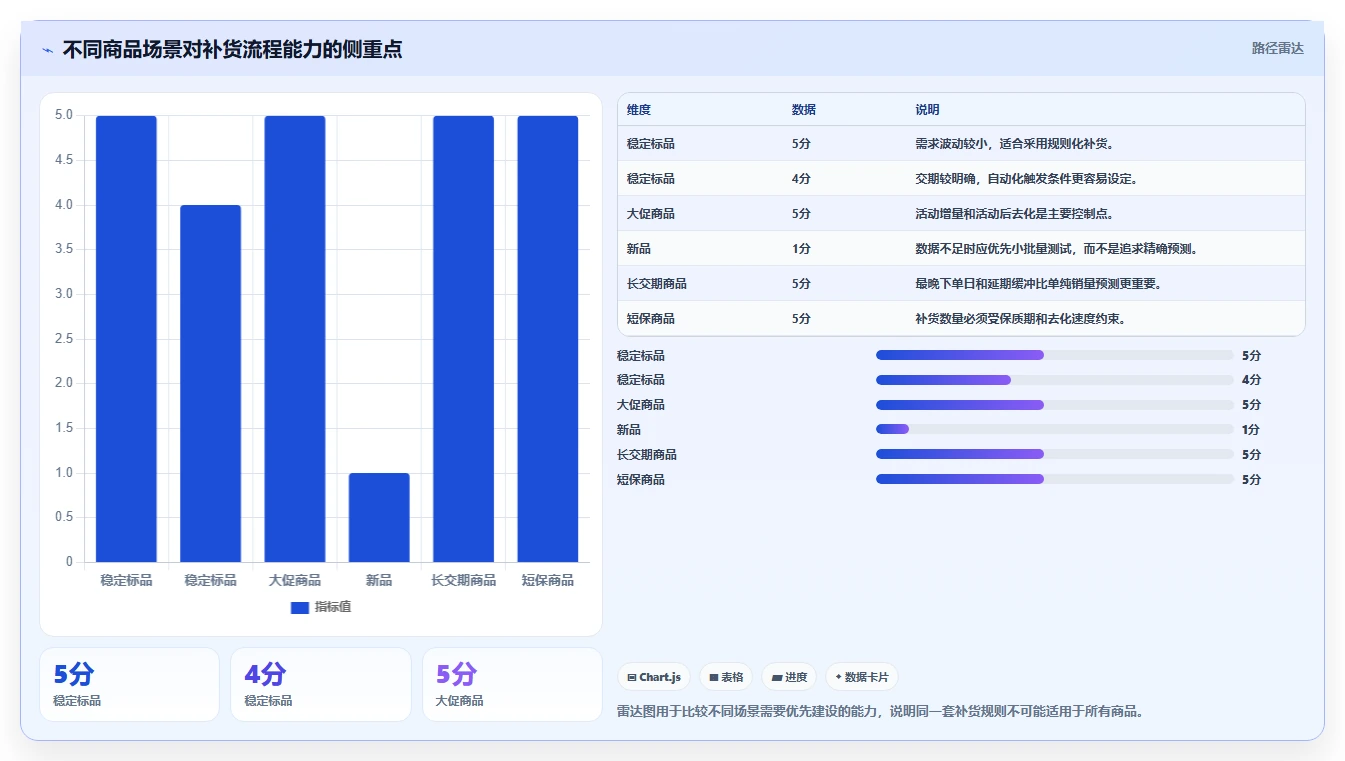Click the short 新品 bar in chart
Viewport: 1345px width, 761px height.
coord(379,517)
